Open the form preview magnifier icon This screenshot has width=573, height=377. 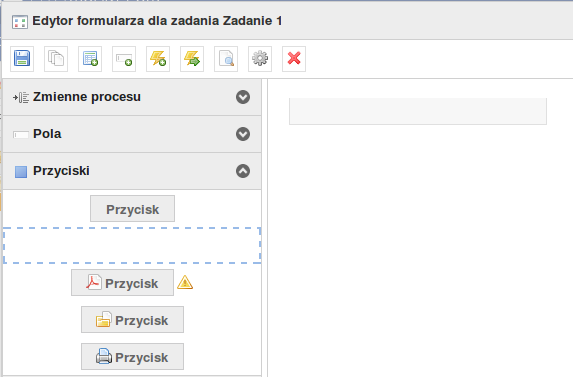226,59
